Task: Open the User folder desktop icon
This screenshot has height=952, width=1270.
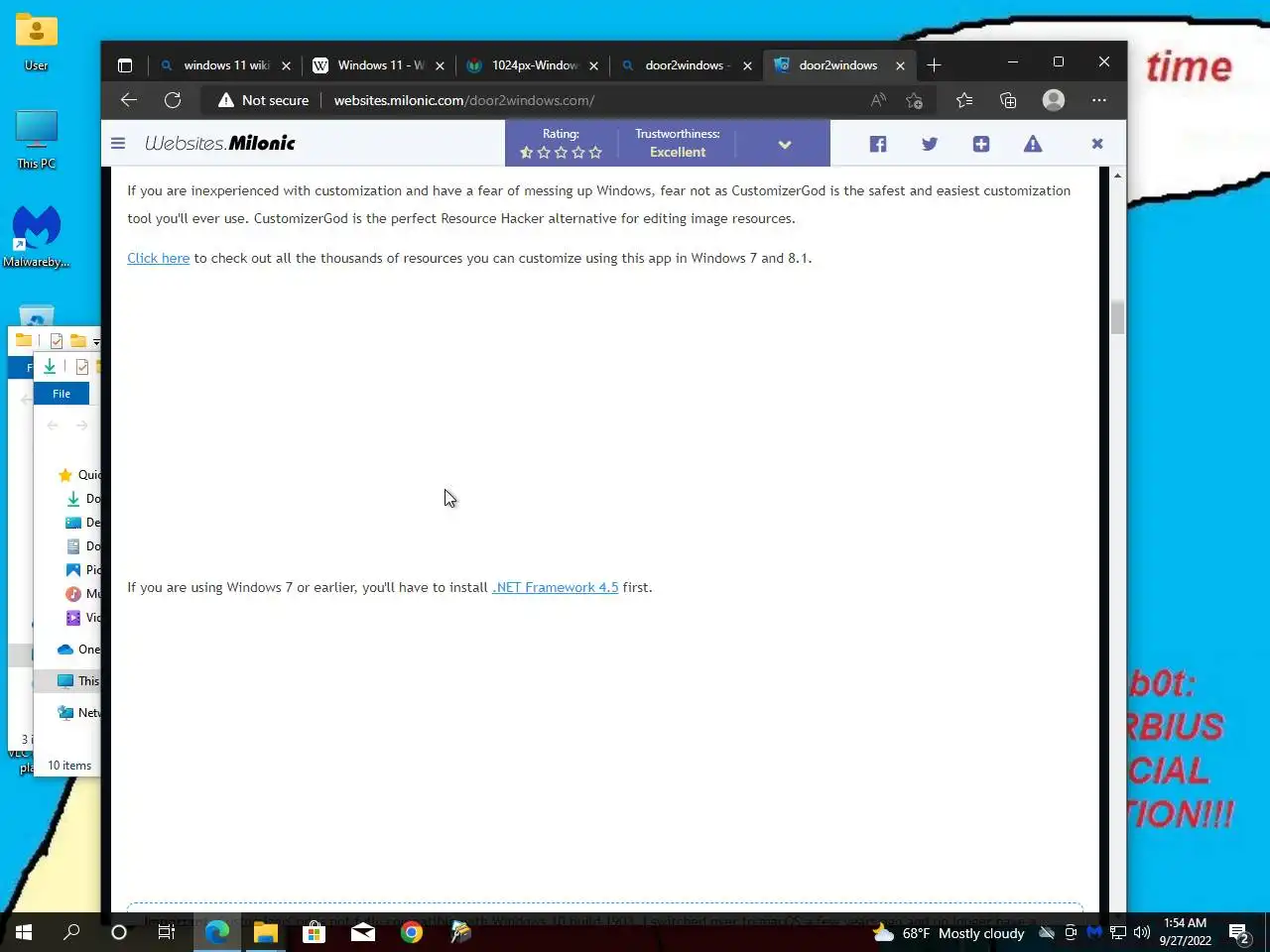Action: pyautogui.click(x=36, y=42)
